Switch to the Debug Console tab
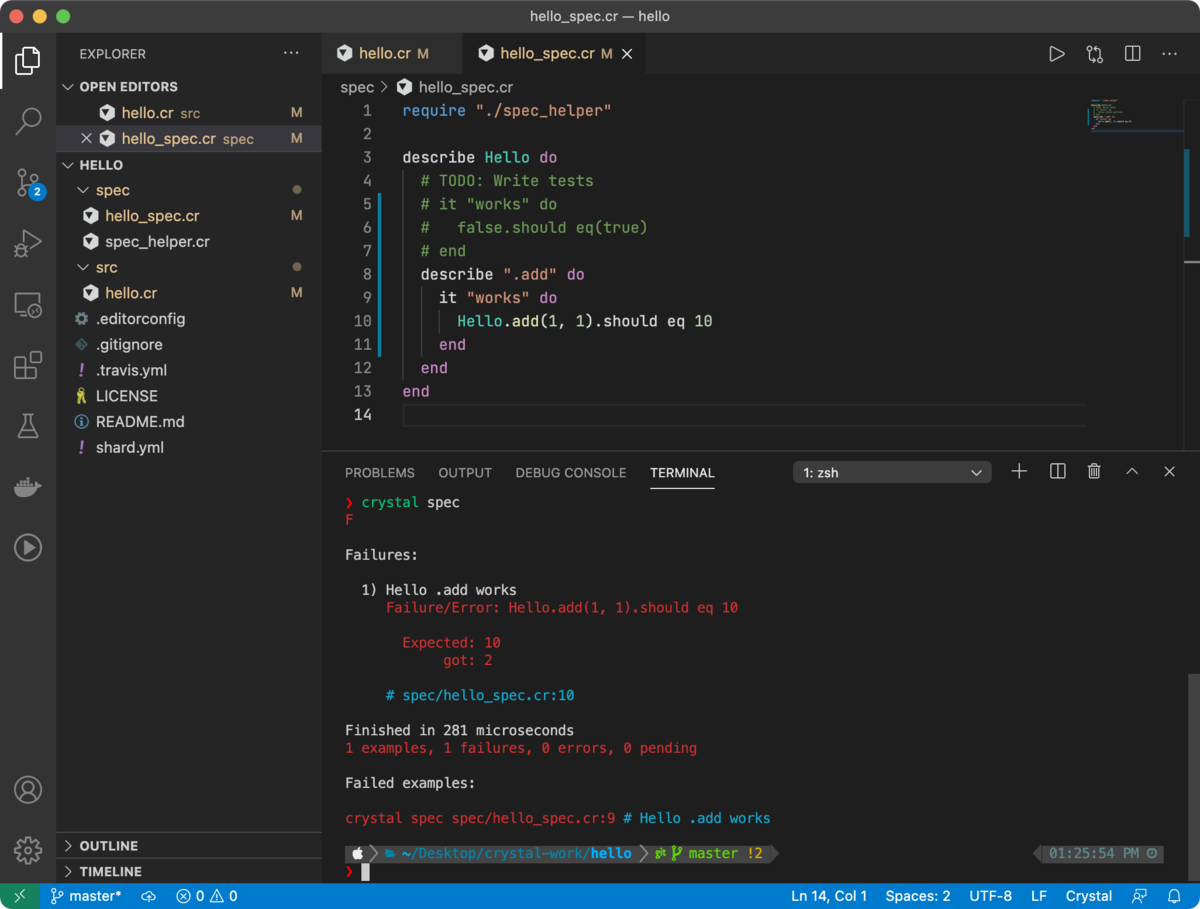Viewport: 1200px width, 909px height. pos(571,473)
